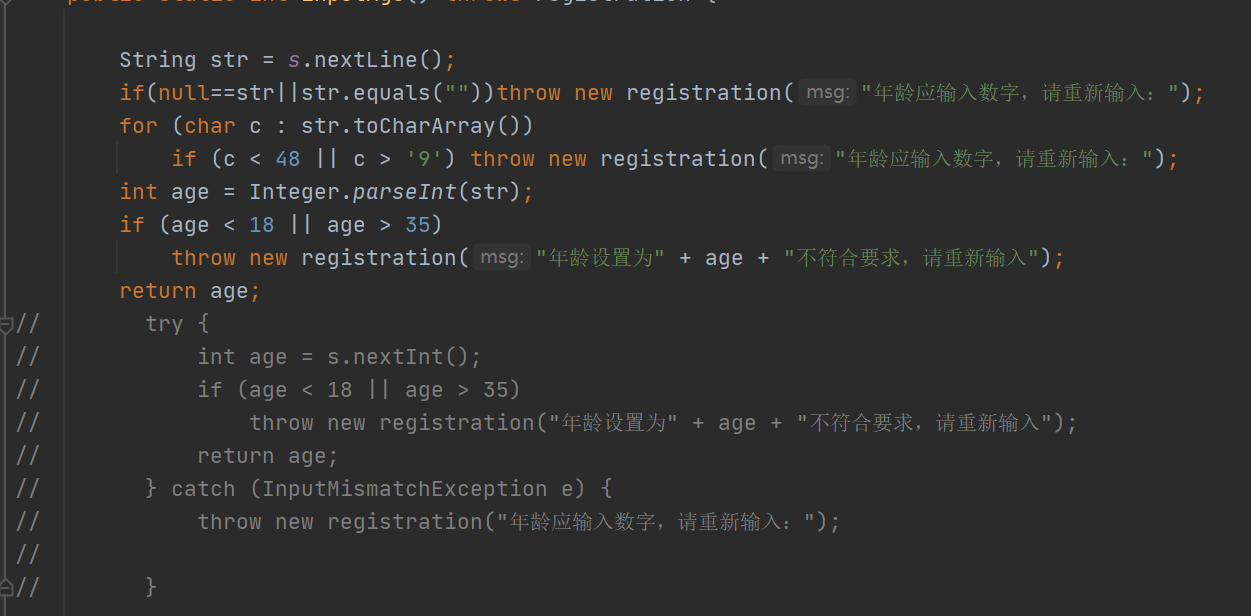
Task: Click 'String' type at the declaration line
Action: 158,60
